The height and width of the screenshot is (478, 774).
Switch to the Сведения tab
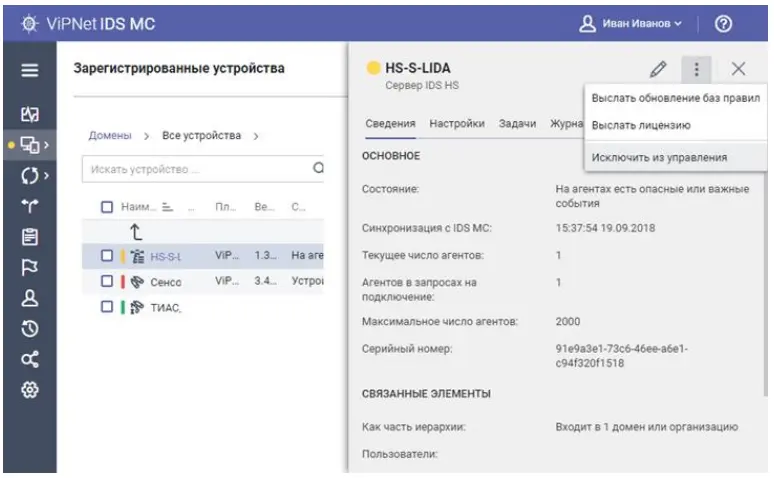pos(390,123)
